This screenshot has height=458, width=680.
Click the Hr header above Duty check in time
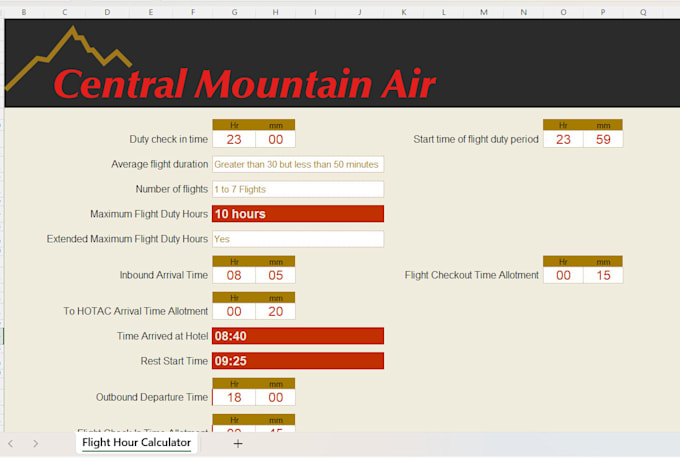pyautogui.click(x=234, y=125)
